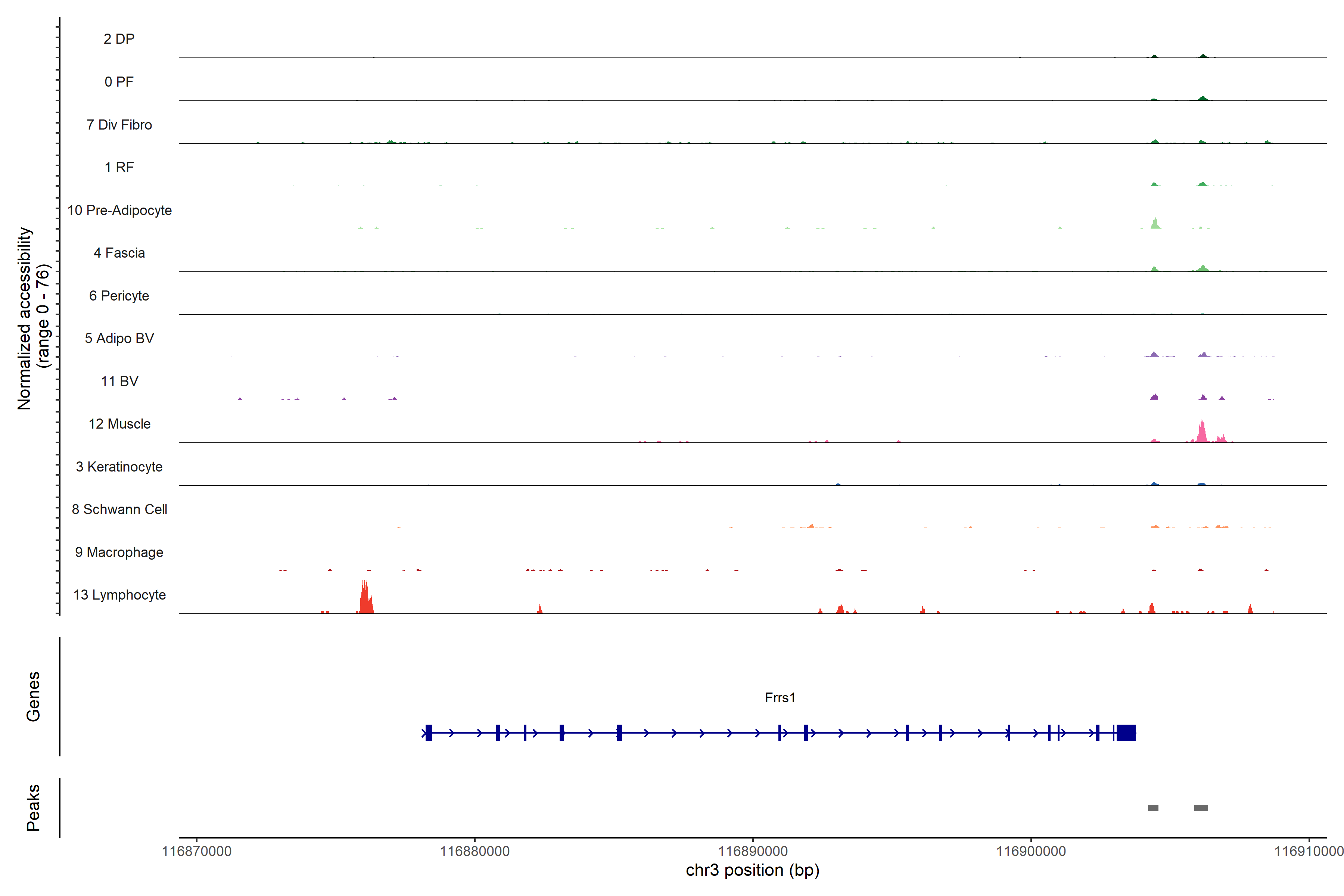This screenshot has height=896, width=1344.
Task: Select the 8 Schwann Cell track label
Action: [x=119, y=509]
